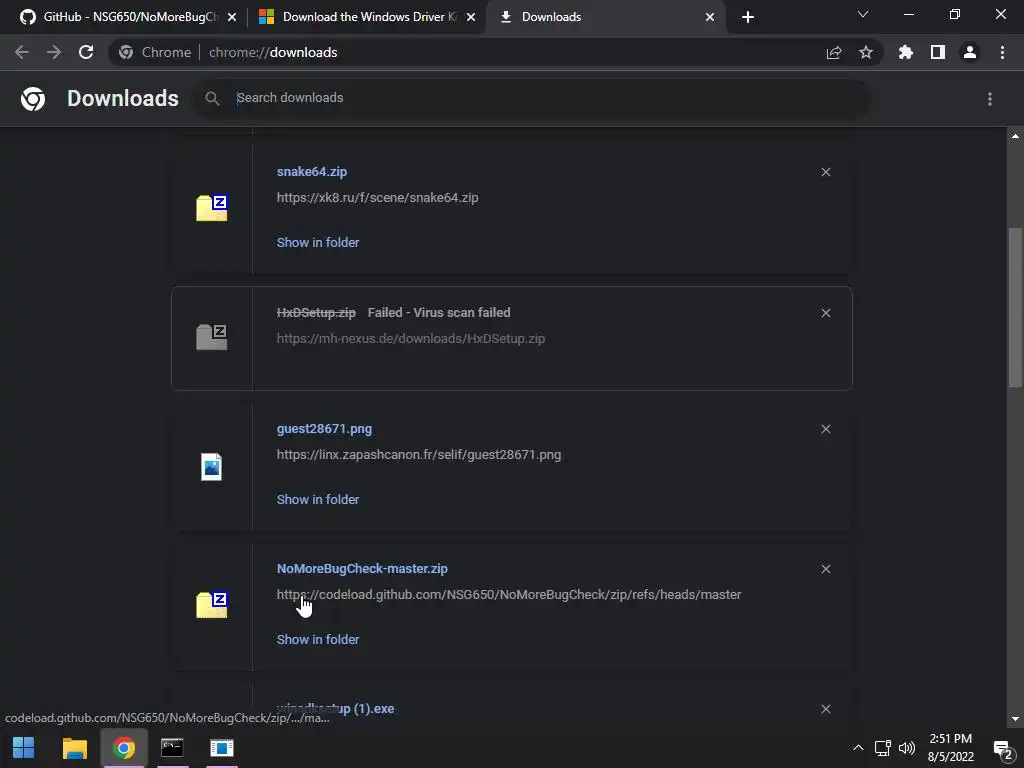Image resolution: width=1024 pixels, height=768 pixels.
Task: Remove HxDSetup.zip from the list
Action: 826,313
